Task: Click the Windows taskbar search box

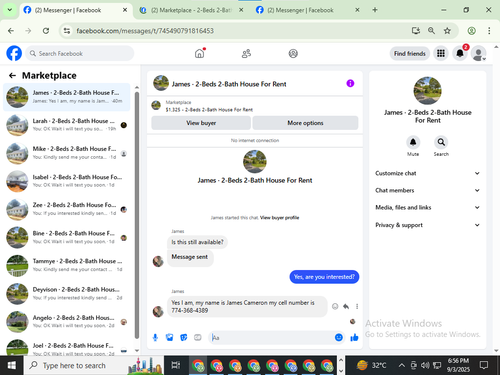Action: tap(94, 366)
